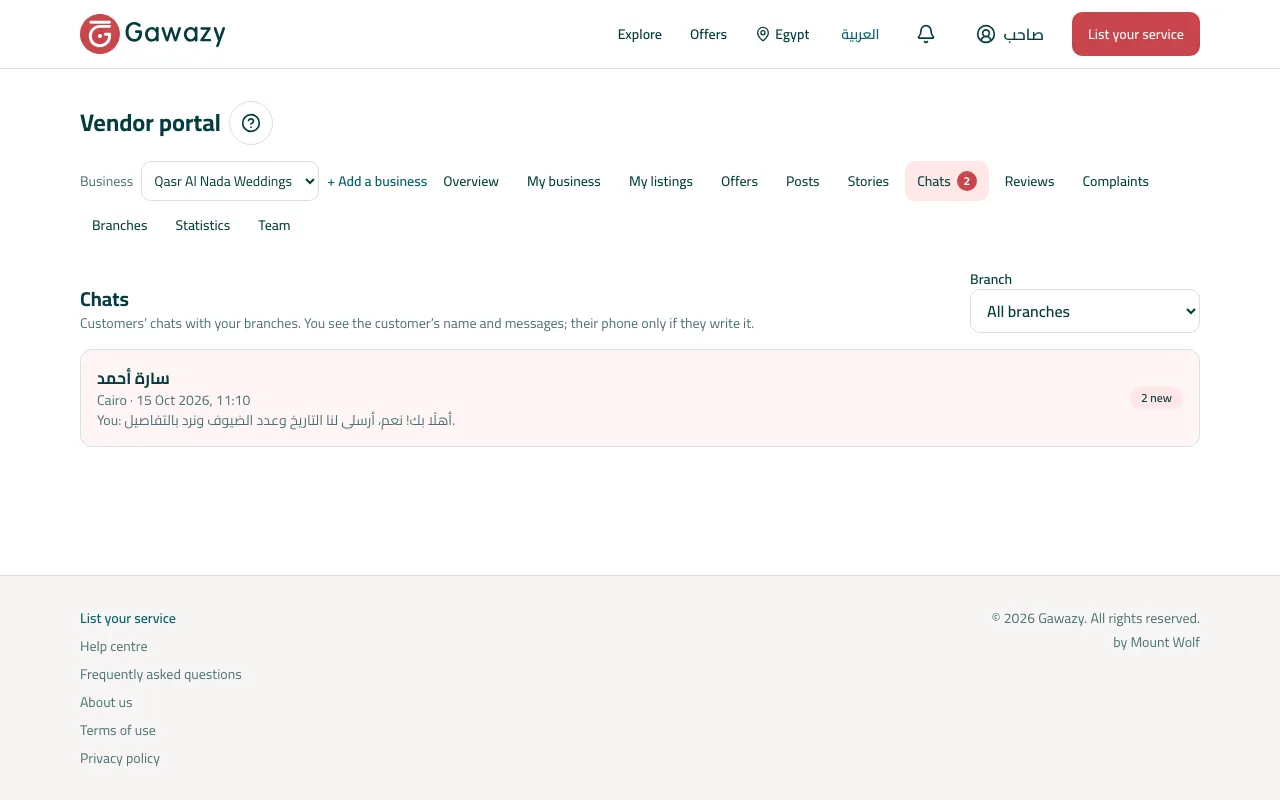Open the Terms of use link
Viewport: 1280px width, 800px height.
(x=118, y=730)
